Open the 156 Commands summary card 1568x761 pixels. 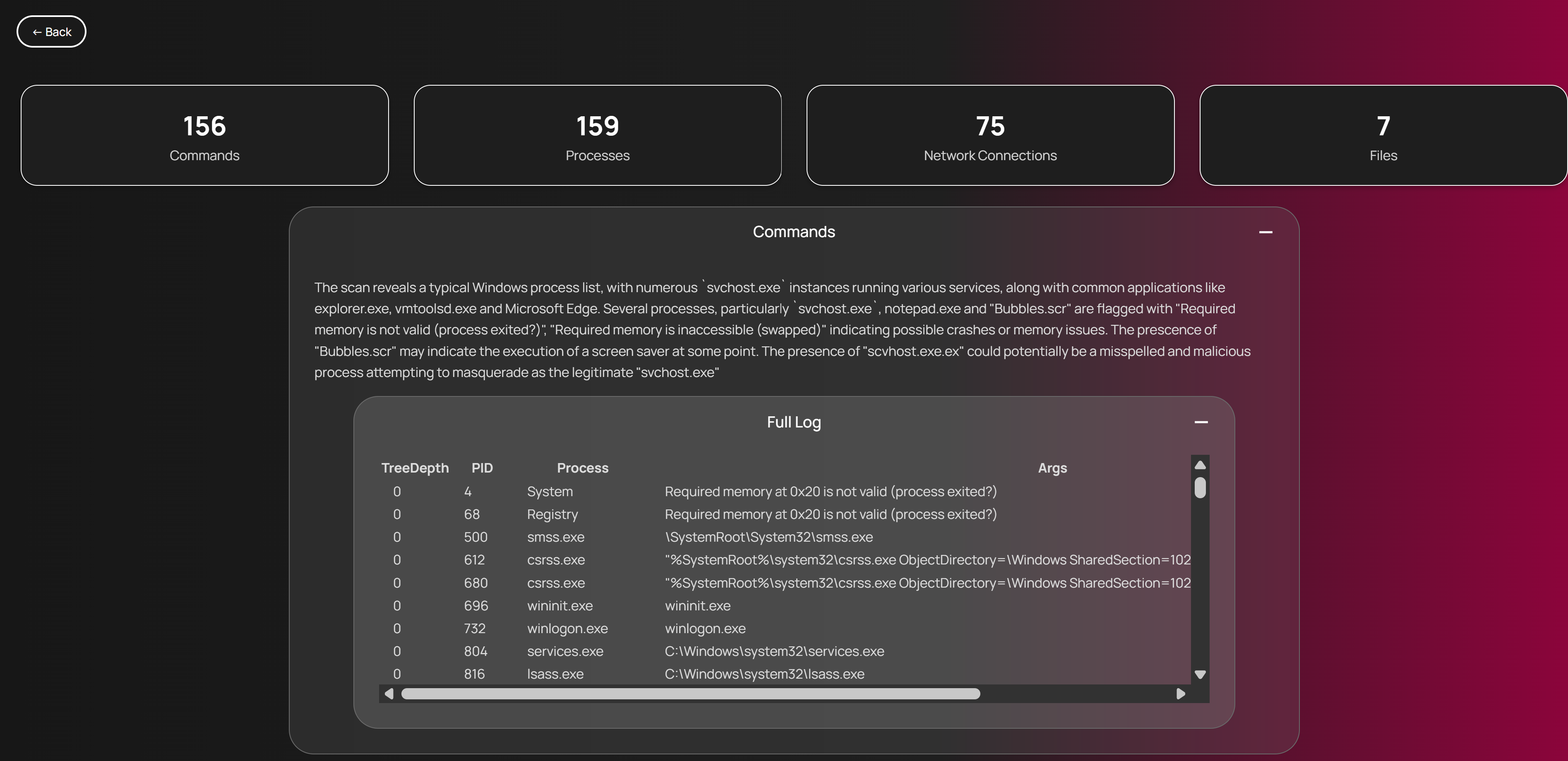(204, 135)
